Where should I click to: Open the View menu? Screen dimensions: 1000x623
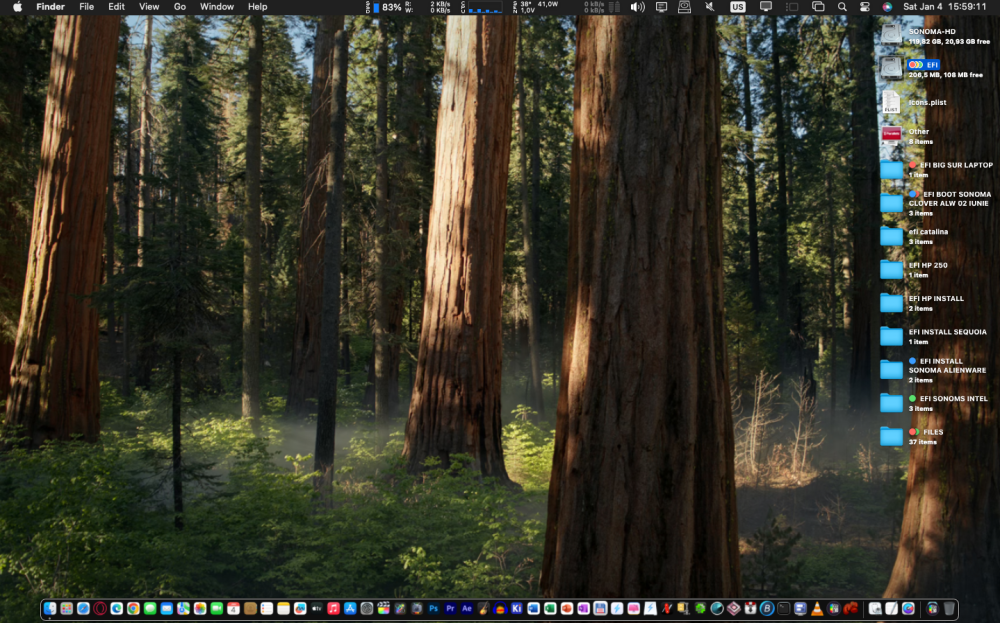point(149,7)
